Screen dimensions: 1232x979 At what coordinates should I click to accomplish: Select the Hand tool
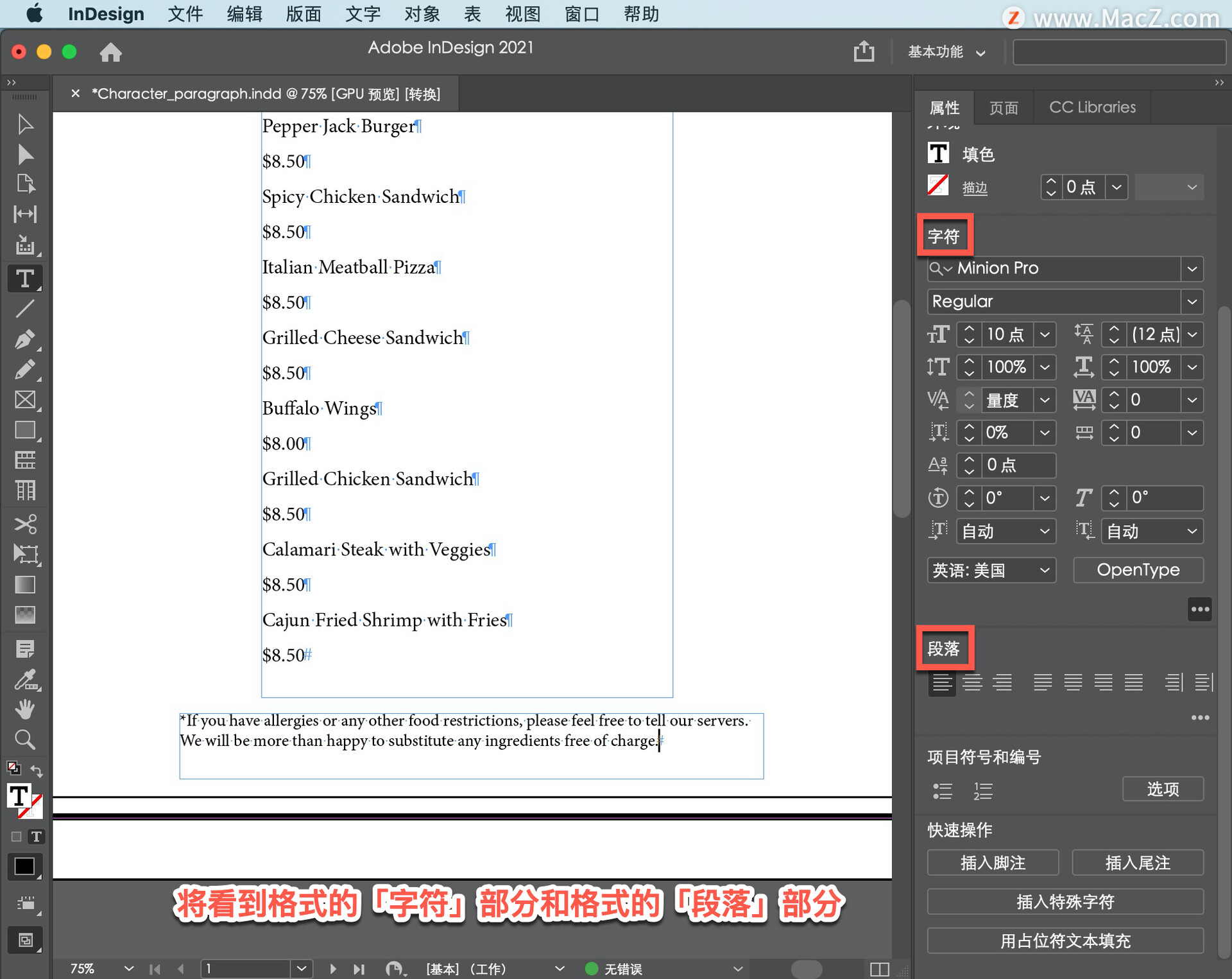25,709
